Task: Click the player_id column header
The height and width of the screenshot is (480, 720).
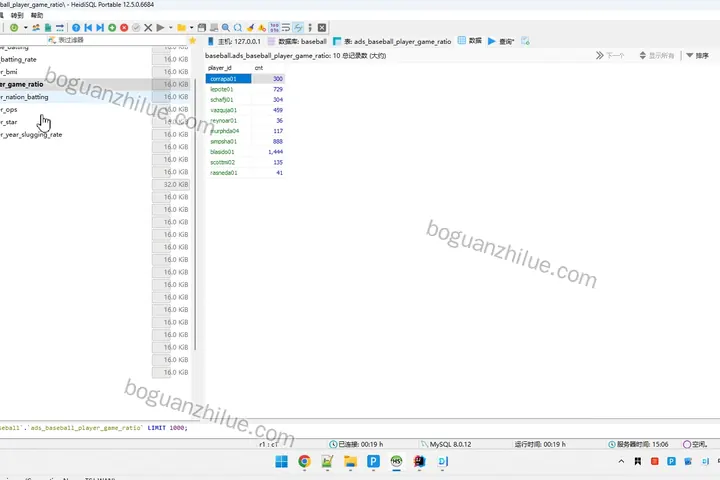Action: (x=228, y=68)
